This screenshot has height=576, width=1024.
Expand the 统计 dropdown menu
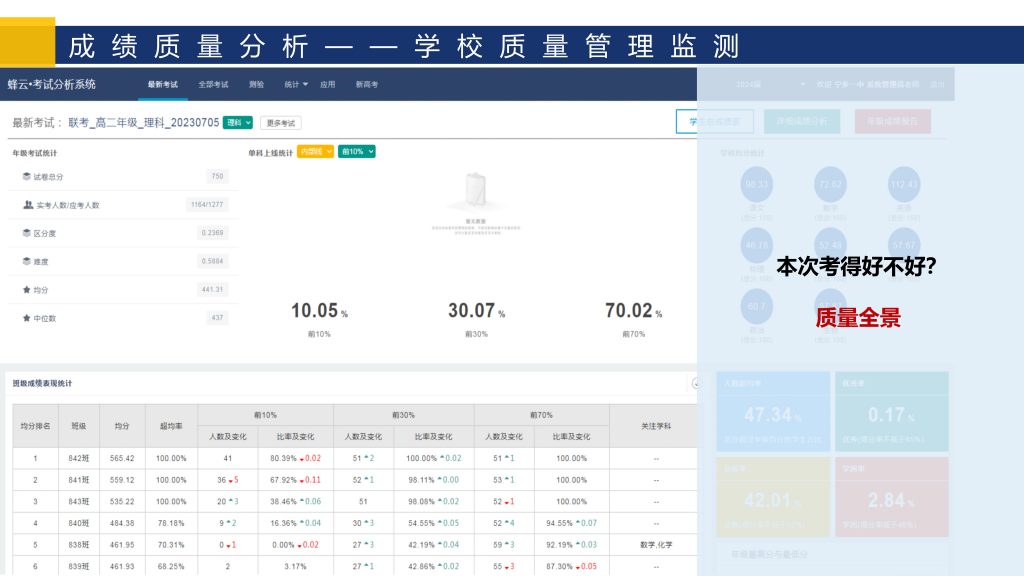pyautogui.click(x=296, y=85)
